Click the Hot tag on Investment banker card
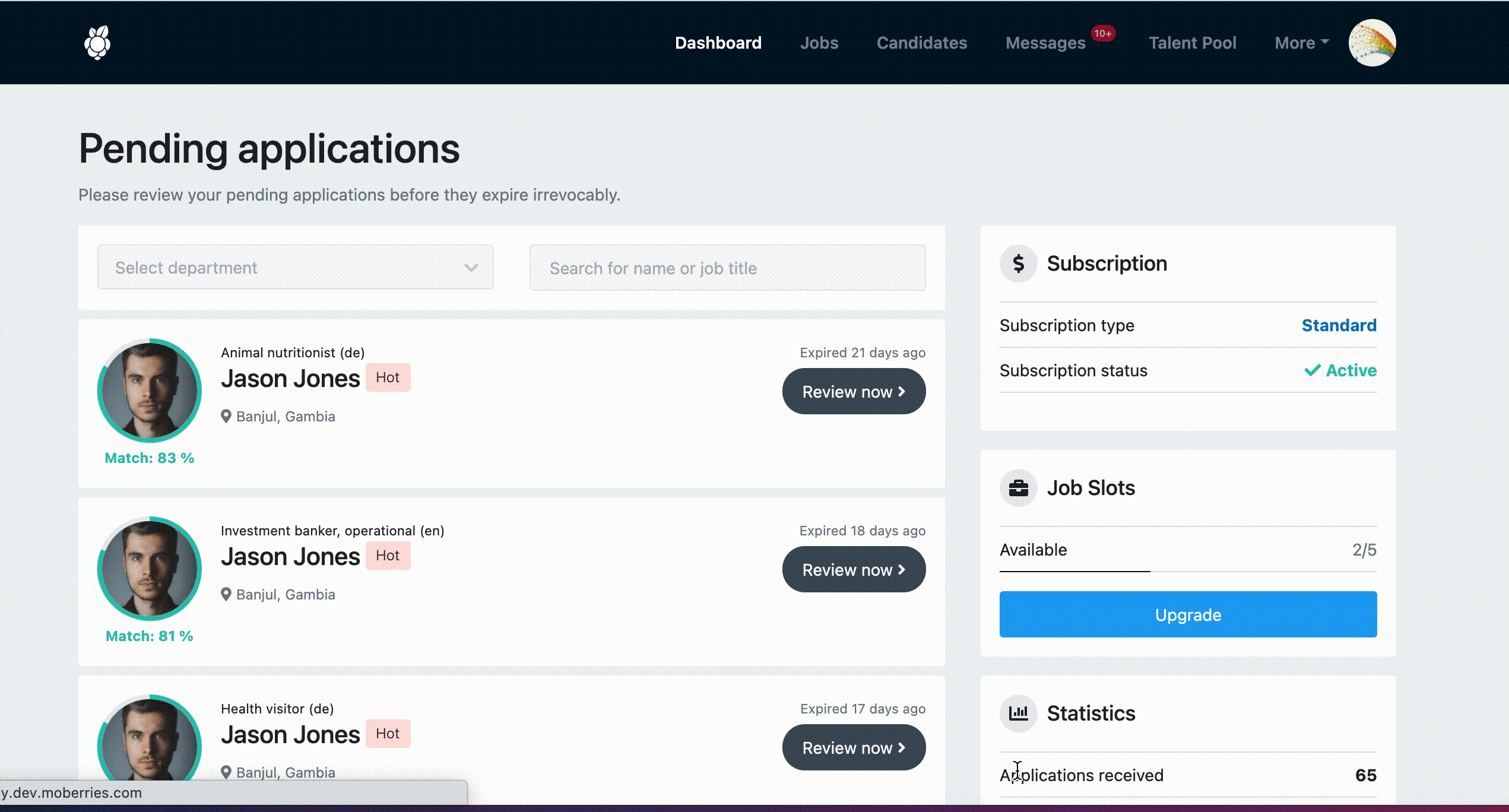The image size is (1509, 812). 388,556
